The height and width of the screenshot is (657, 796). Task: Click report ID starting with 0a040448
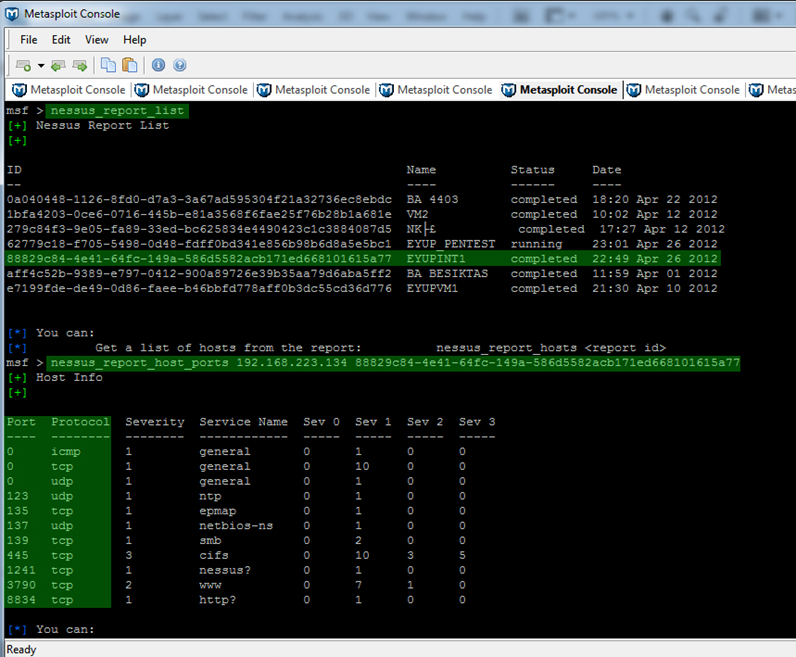click(x=199, y=200)
